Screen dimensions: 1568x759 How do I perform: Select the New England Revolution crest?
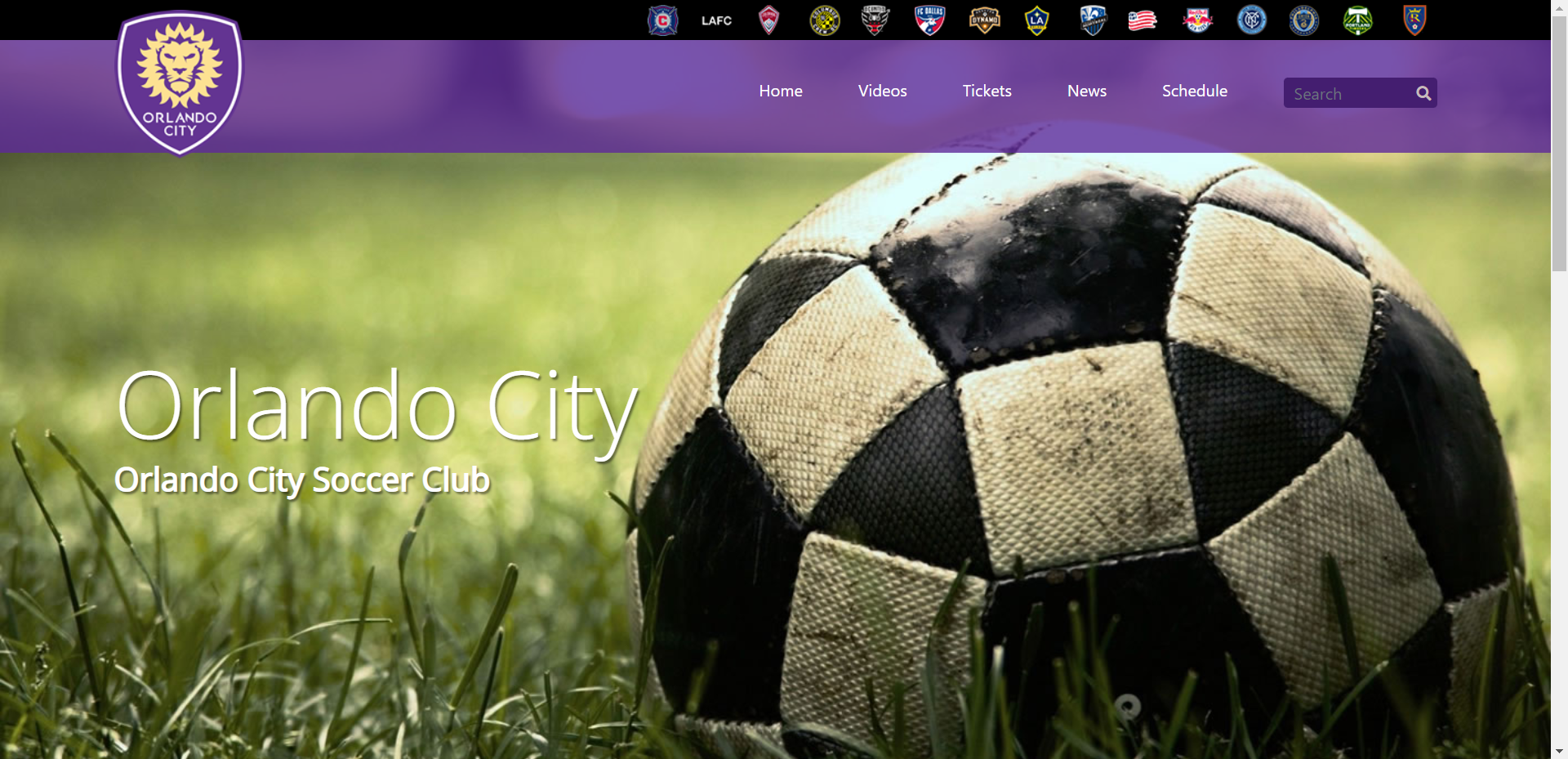coord(1143,20)
